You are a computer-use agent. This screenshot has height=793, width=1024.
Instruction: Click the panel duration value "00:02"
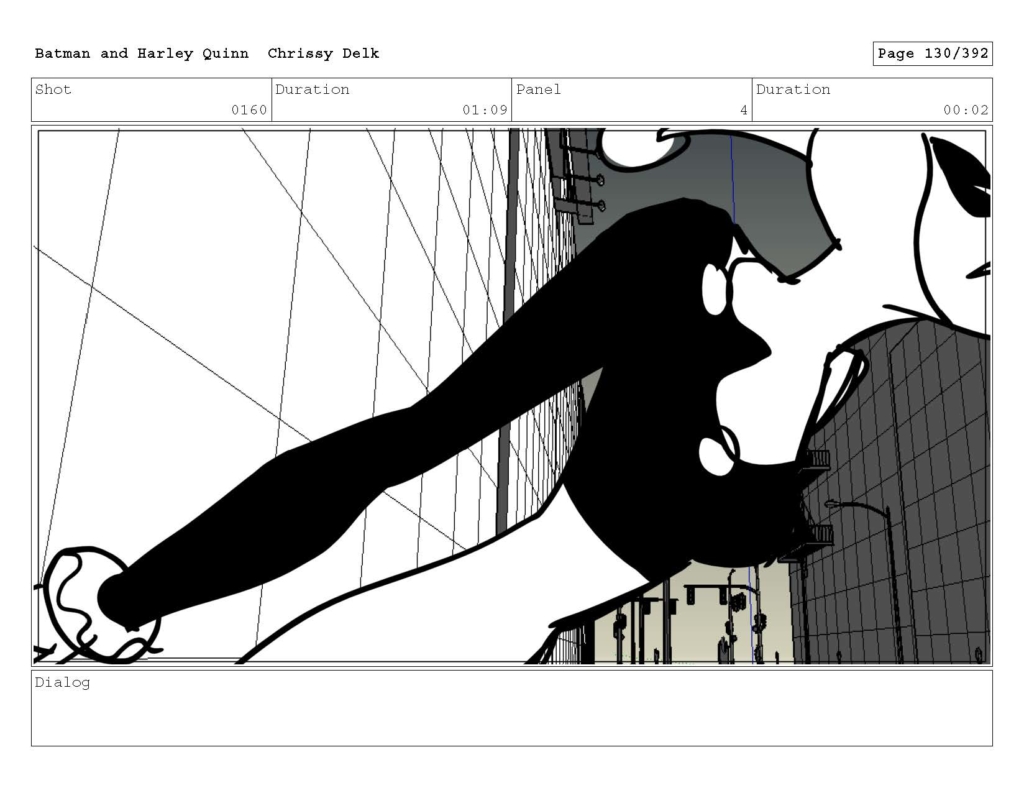[966, 110]
